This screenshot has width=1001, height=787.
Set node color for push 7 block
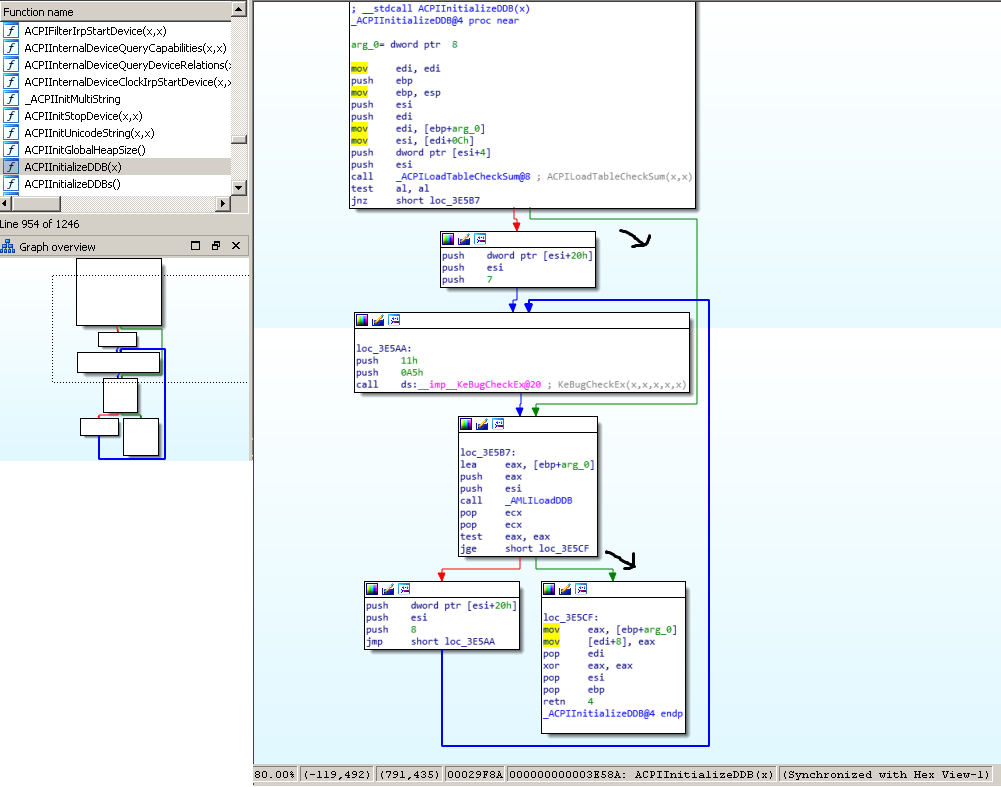pyautogui.click(x=448, y=239)
